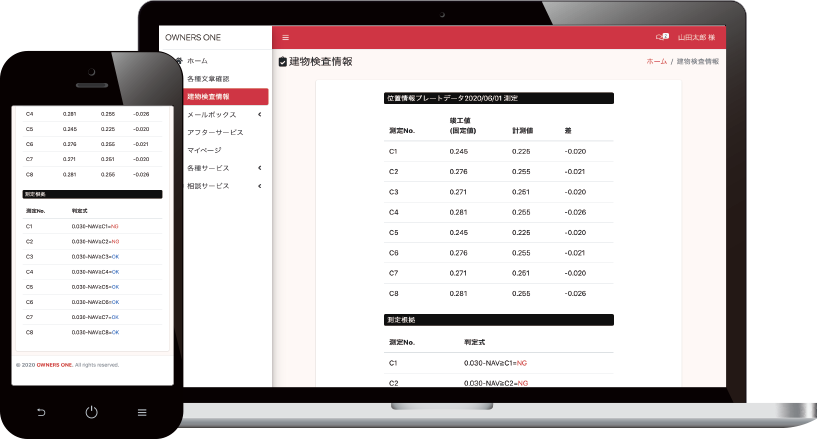Click 0.245 in laptop C5 row
The image size is (817, 439).
click(459, 232)
